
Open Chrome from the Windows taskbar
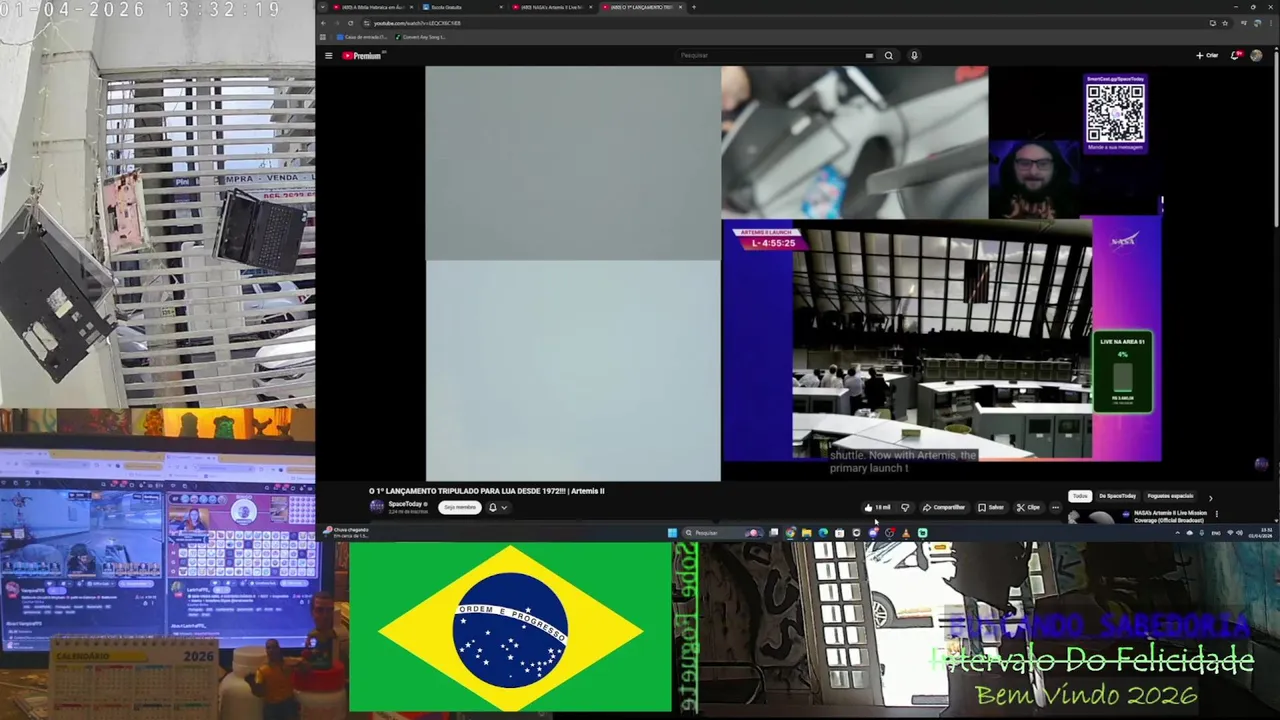click(x=790, y=533)
